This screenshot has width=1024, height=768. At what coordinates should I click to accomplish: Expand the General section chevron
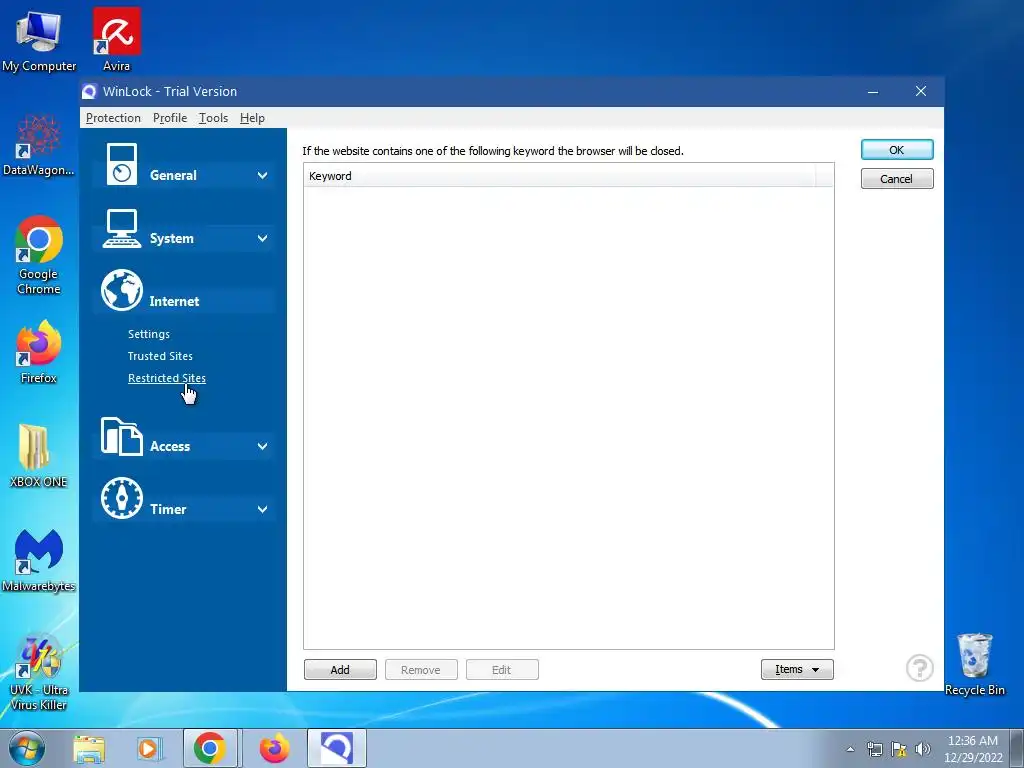pos(263,175)
